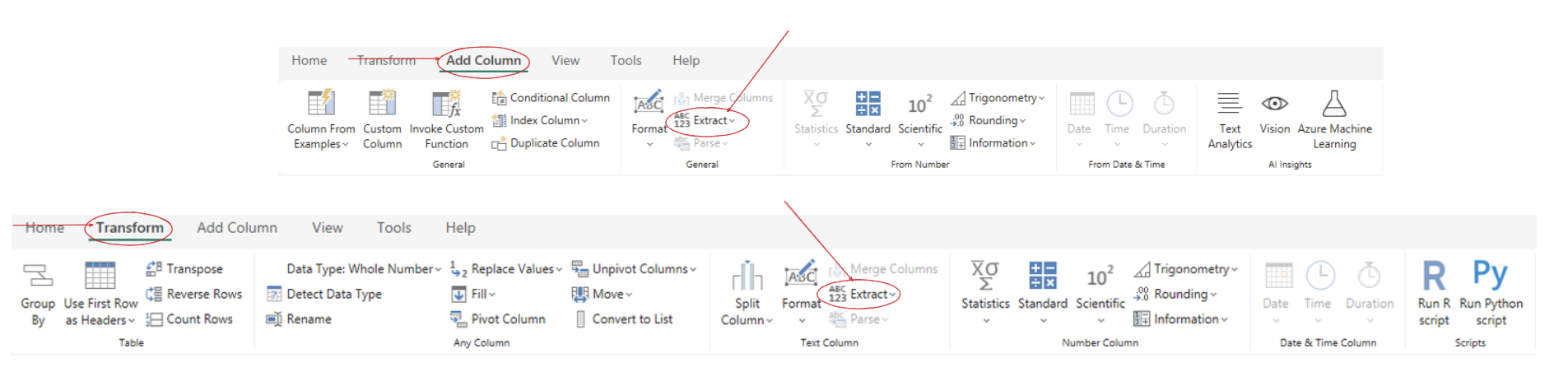
Task: Open the Index Column dropdown
Action: pyautogui.click(x=547, y=120)
